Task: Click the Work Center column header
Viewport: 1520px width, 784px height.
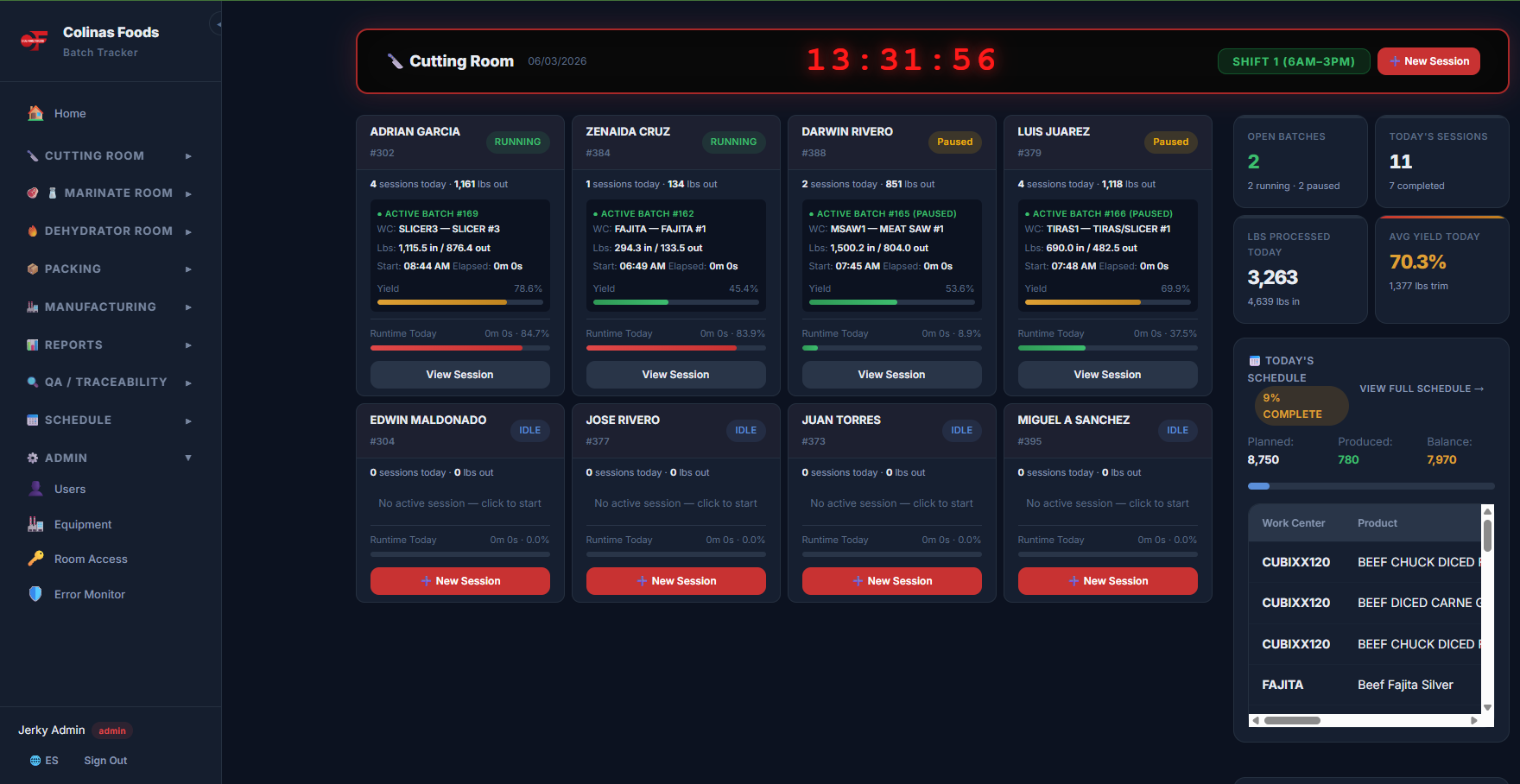Action: (1293, 523)
